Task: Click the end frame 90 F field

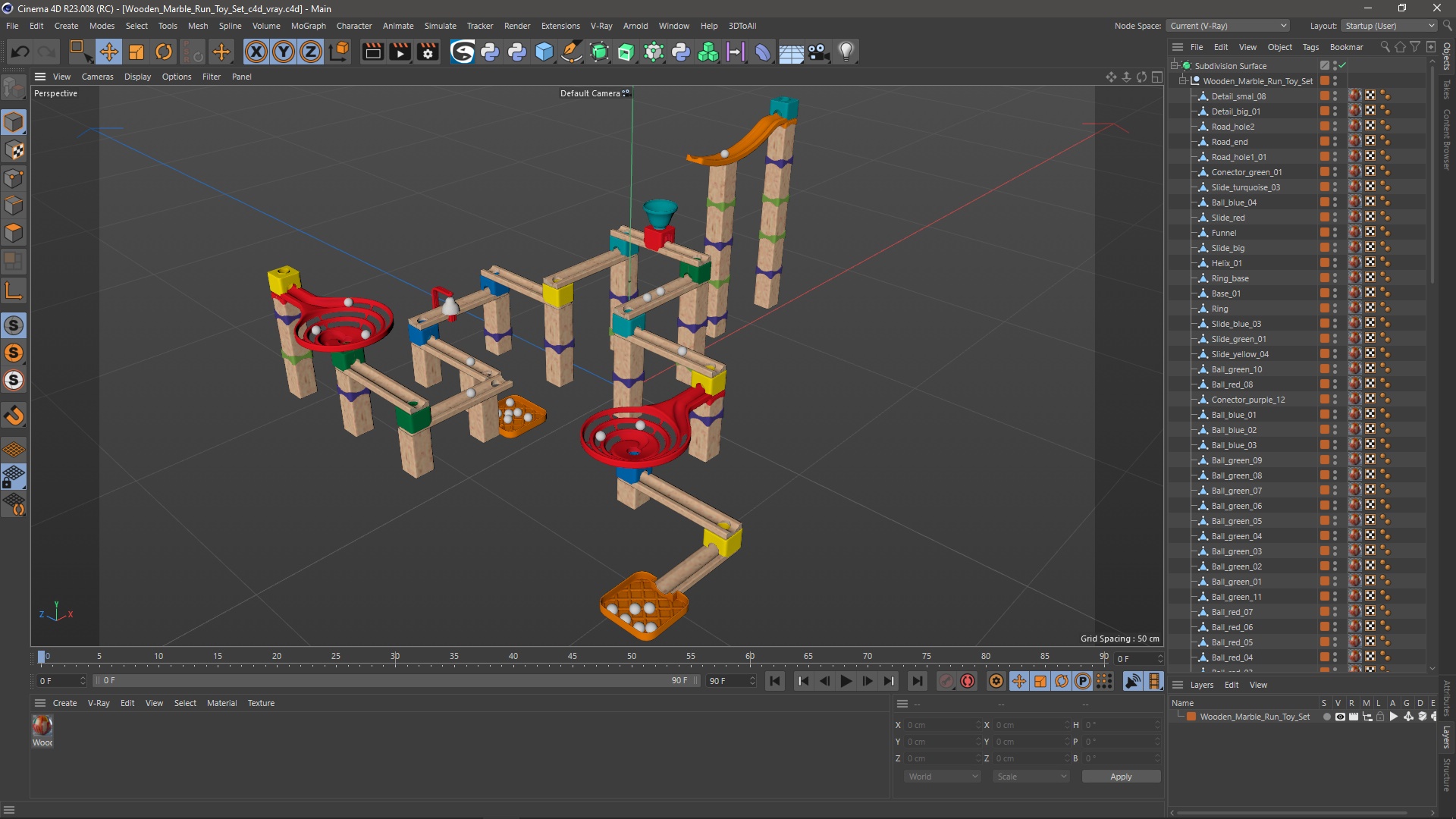Action: pos(730,681)
